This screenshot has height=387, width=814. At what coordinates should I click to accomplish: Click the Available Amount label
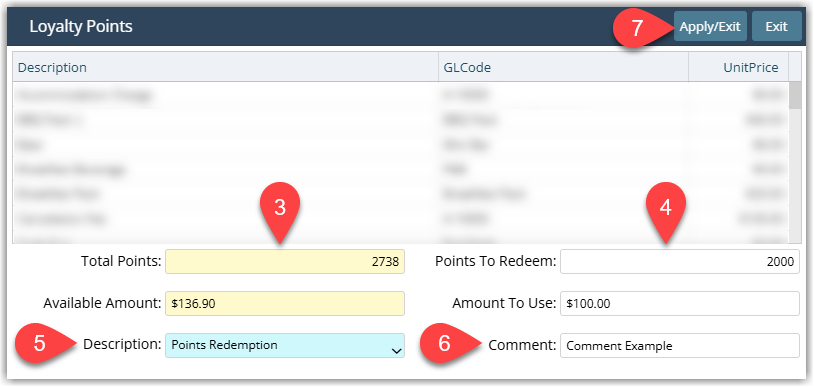coord(102,303)
